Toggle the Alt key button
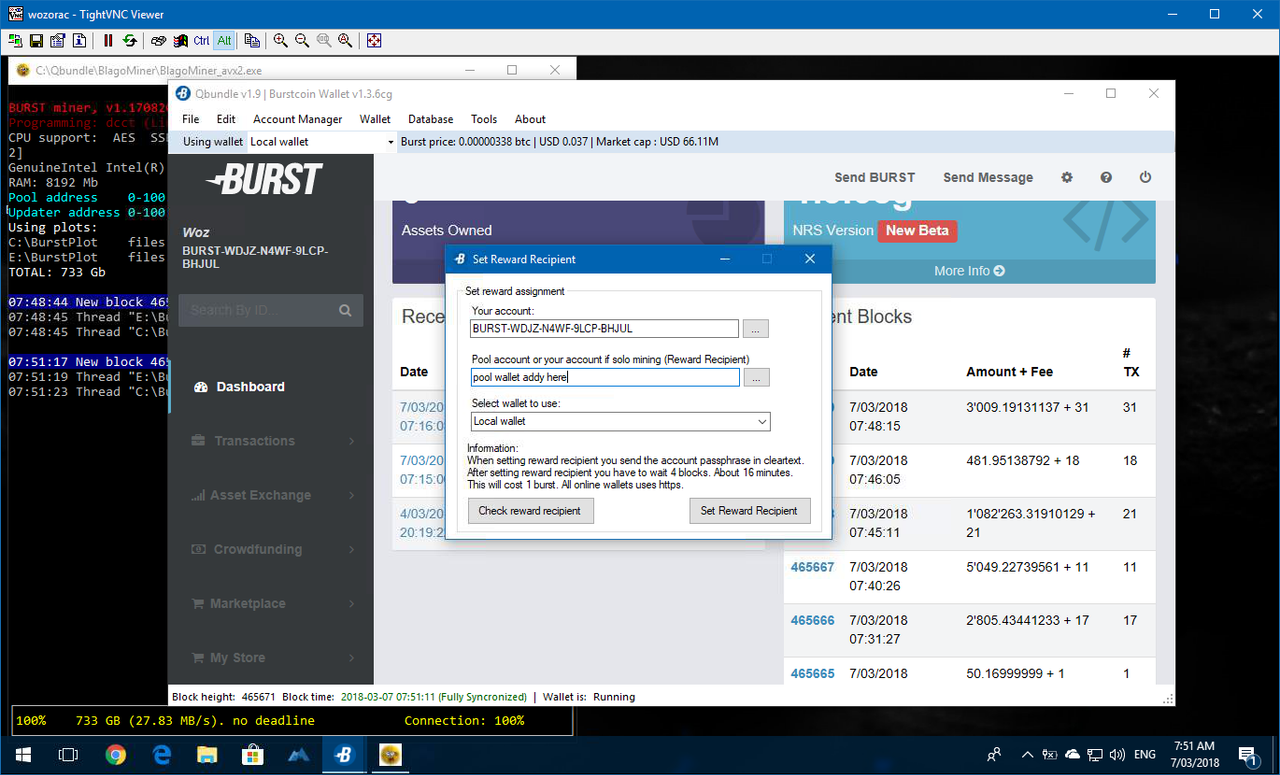The image size is (1280, 775). tap(224, 41)
